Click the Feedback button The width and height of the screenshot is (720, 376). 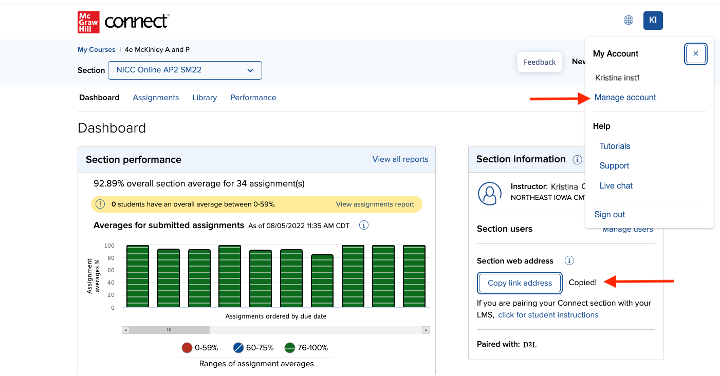[540, 62]
